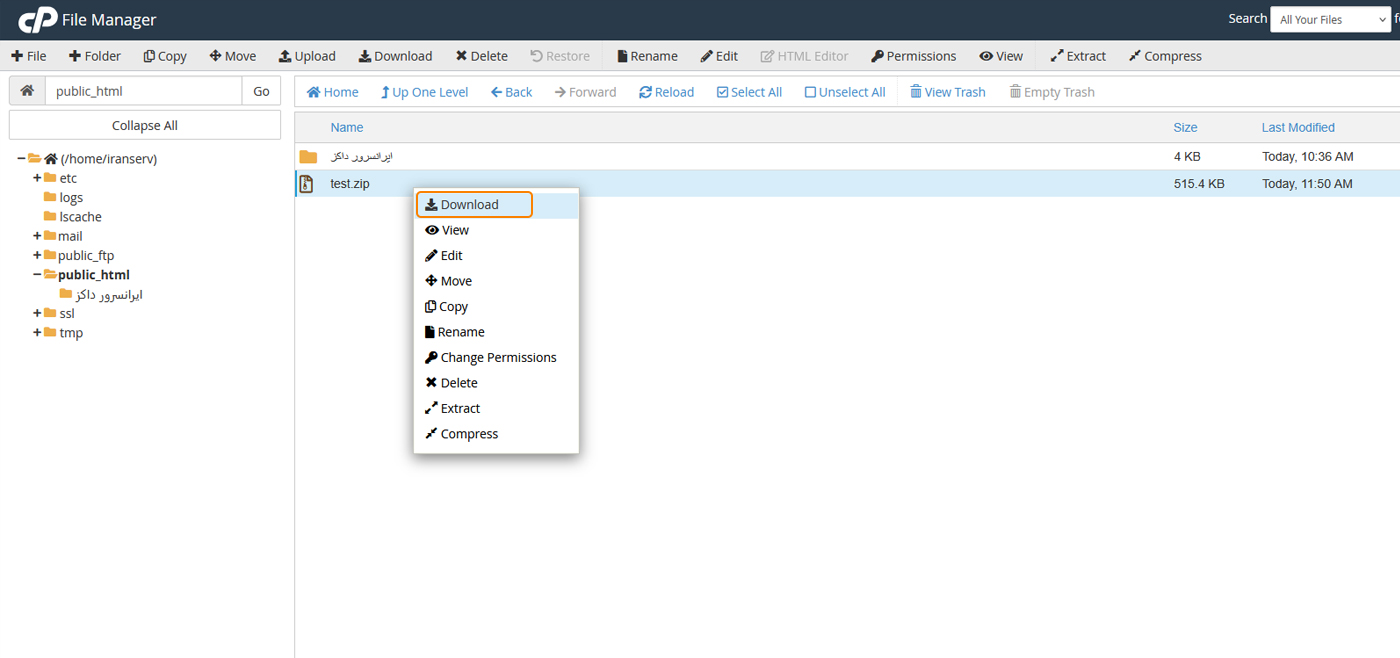Click the home icon beside path field

tap(27, 91)
